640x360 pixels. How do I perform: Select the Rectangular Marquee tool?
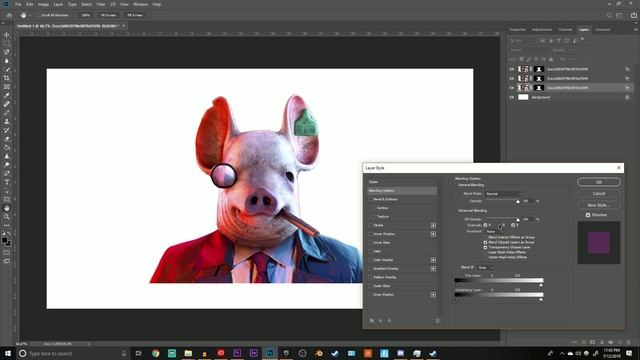pyautogui.click(x=7, y=43)
